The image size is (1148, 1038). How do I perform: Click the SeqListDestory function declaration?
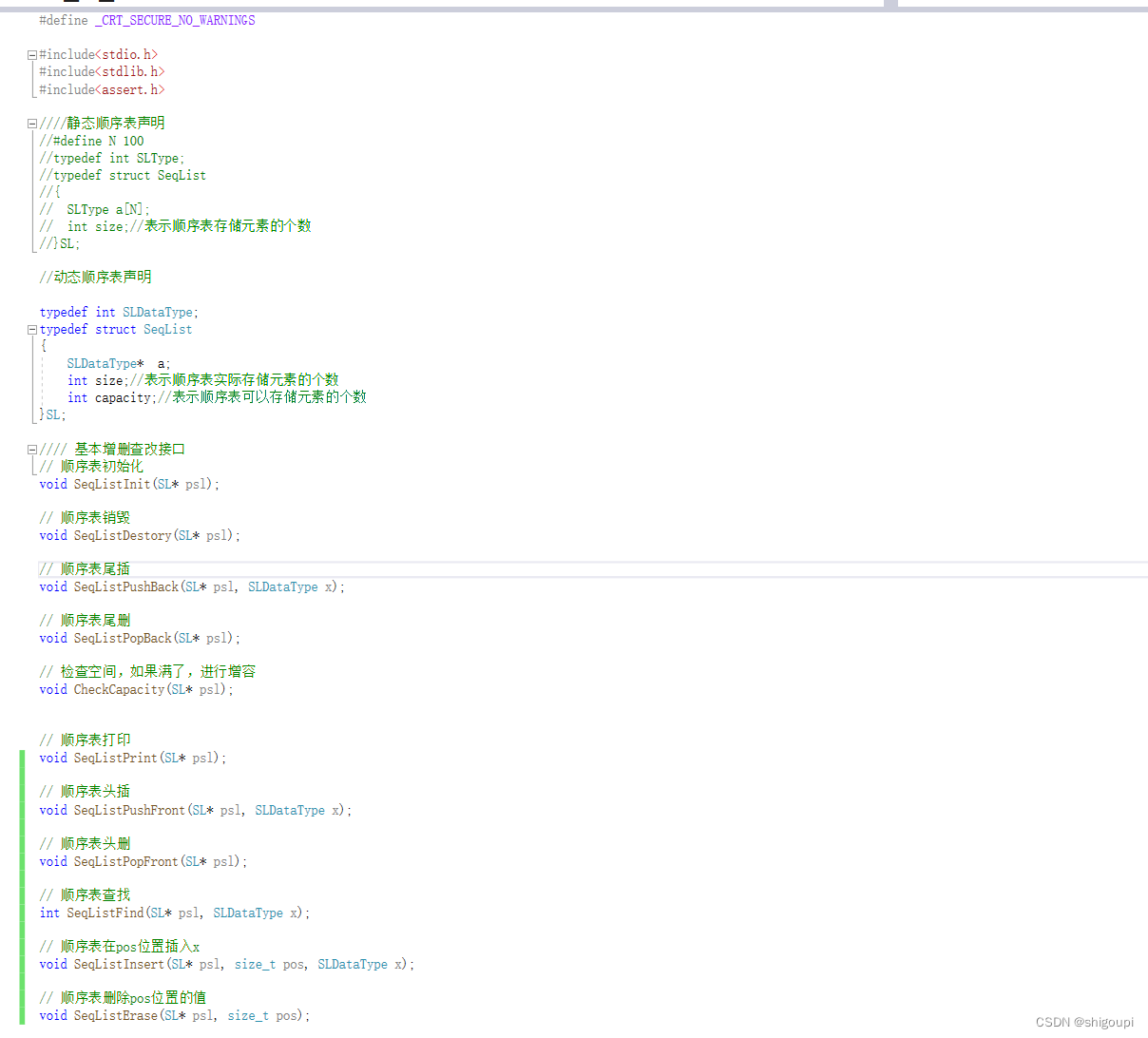140,536
